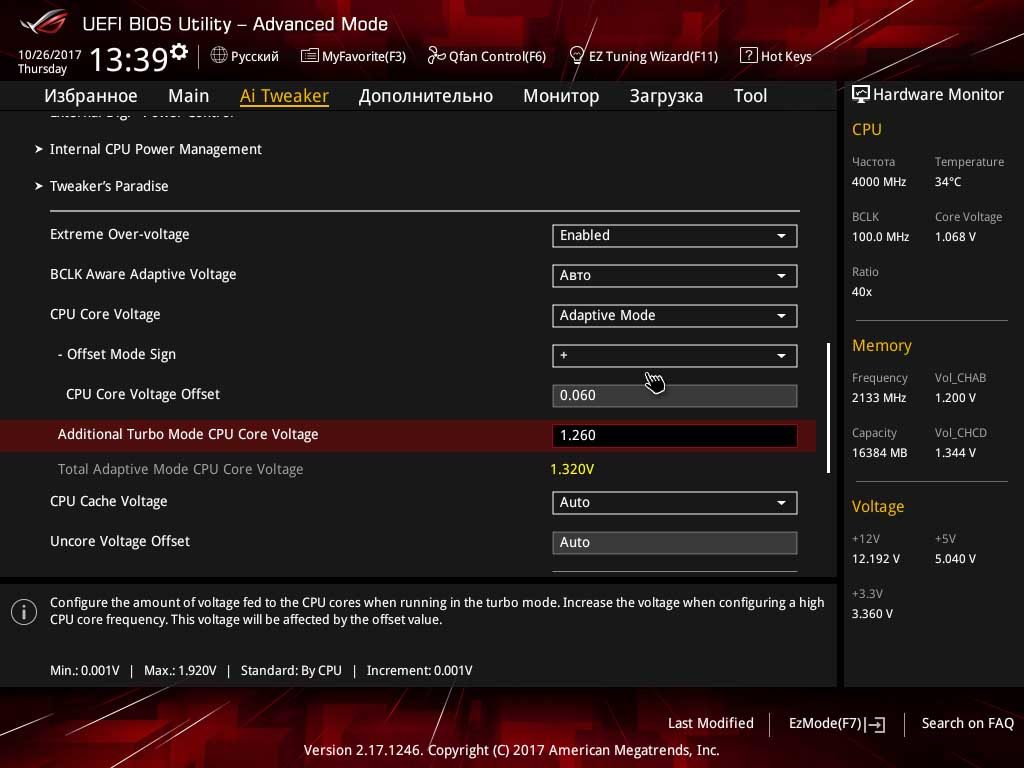Click CPU temperature value 34°C
Screen dimensions: 1024x768
tap(948, 182)
